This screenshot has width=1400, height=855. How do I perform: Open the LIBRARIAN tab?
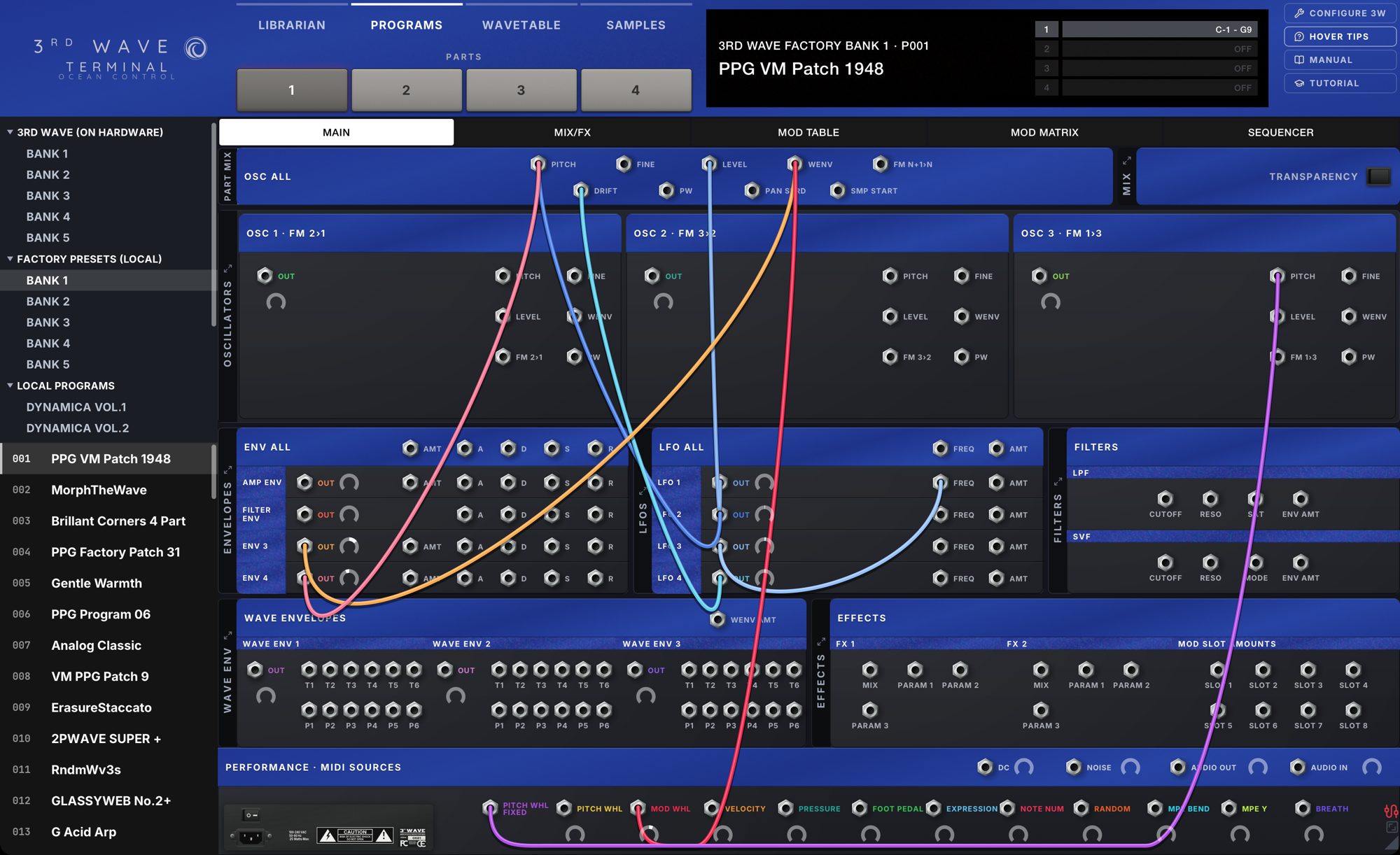click(x=292, y=25)
